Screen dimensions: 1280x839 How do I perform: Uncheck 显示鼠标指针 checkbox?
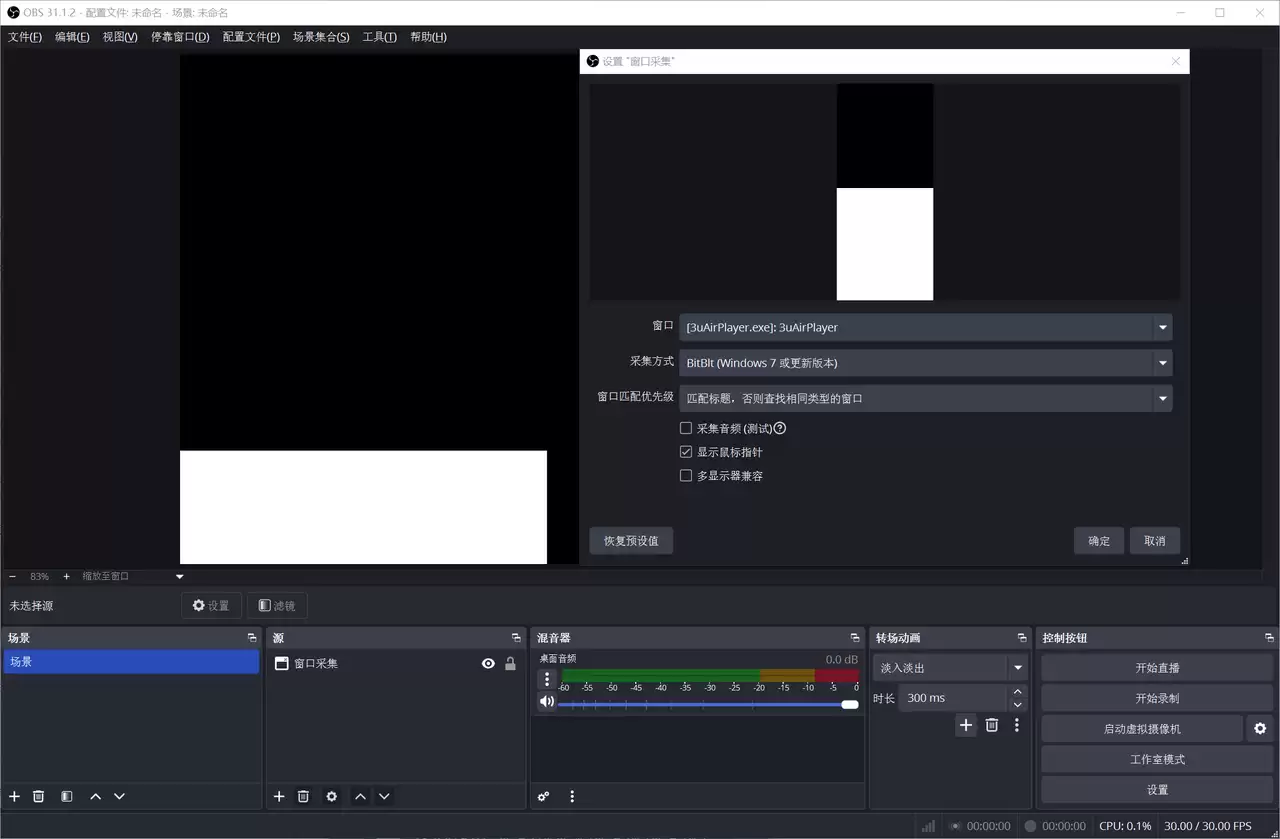coord(686,452)
